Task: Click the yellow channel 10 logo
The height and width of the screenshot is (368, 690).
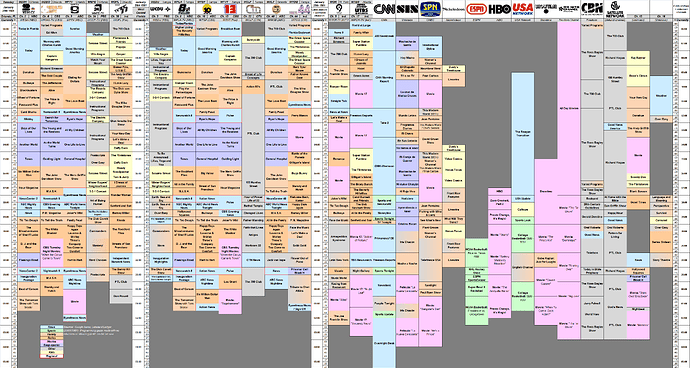Action: (x=207, y=9)
